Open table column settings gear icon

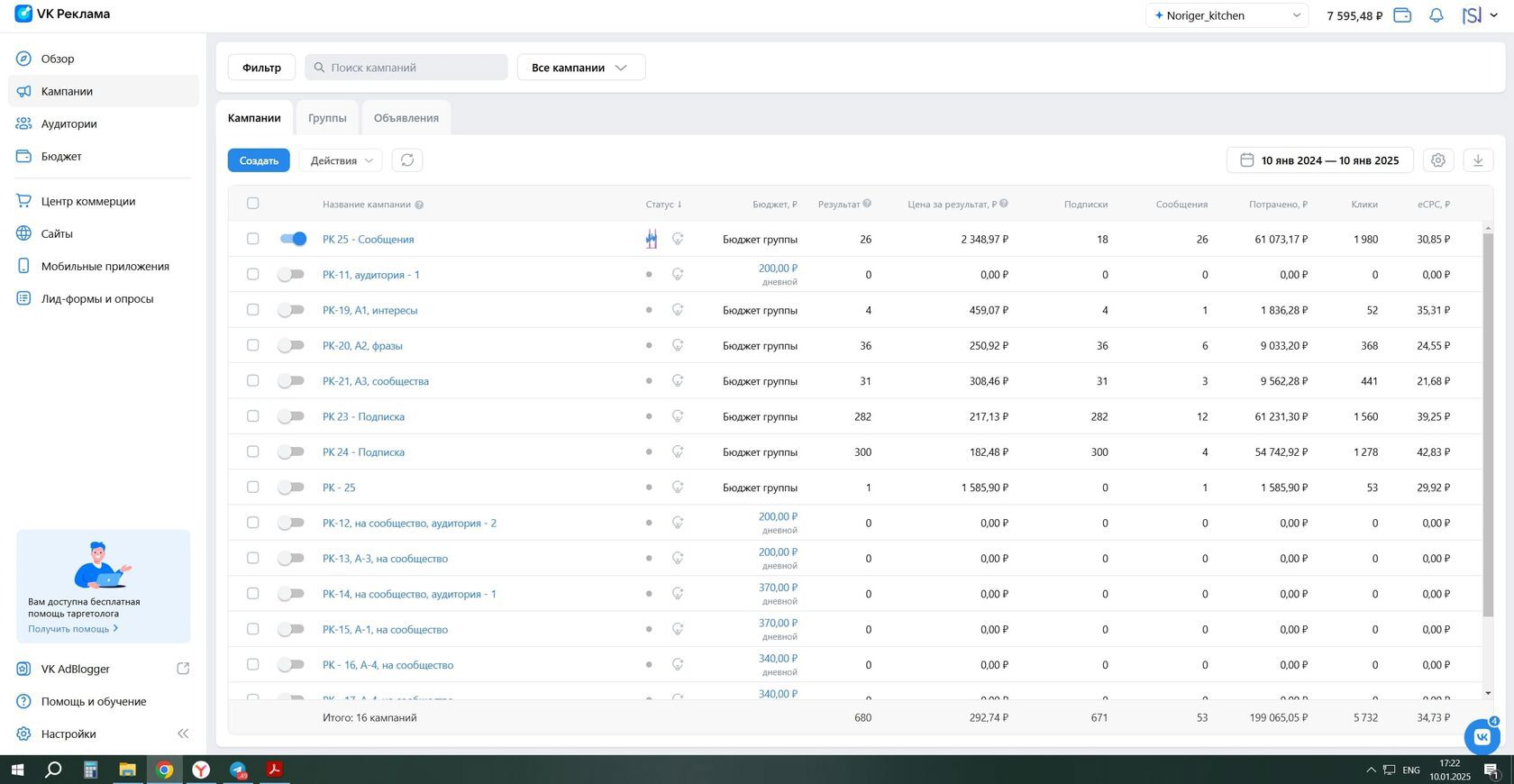click(x=1437, y=160)
